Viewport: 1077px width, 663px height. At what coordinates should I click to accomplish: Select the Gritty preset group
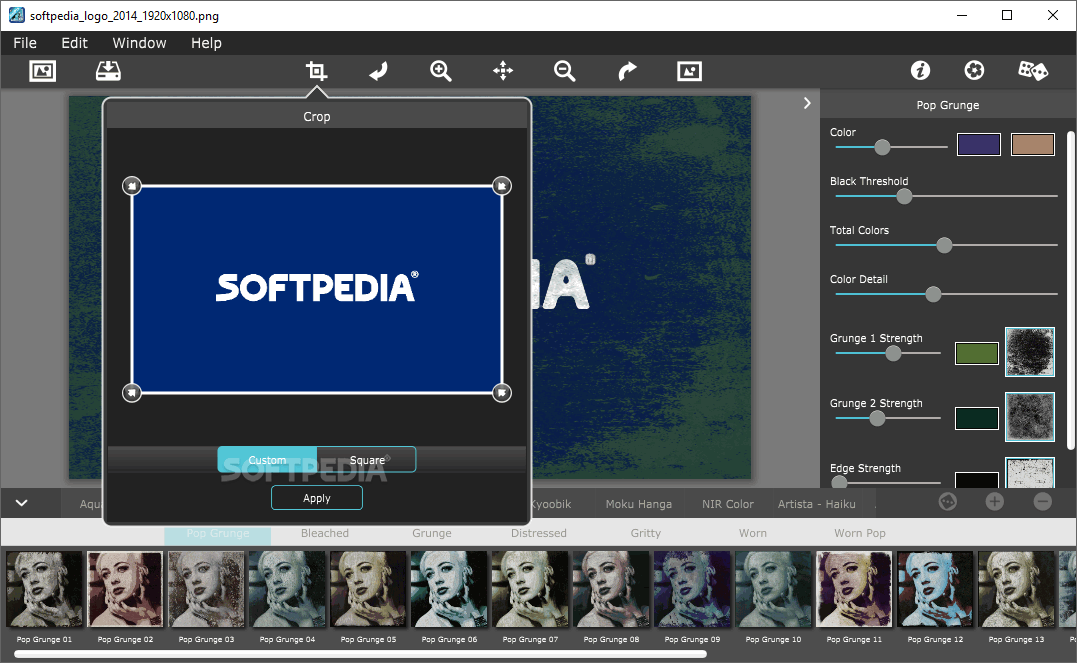[x=646, y=533]
